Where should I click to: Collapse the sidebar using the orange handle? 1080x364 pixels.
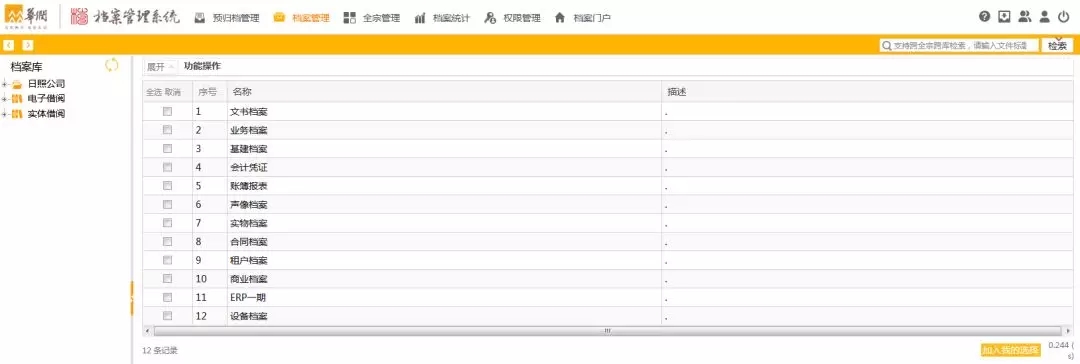[132, 299]
